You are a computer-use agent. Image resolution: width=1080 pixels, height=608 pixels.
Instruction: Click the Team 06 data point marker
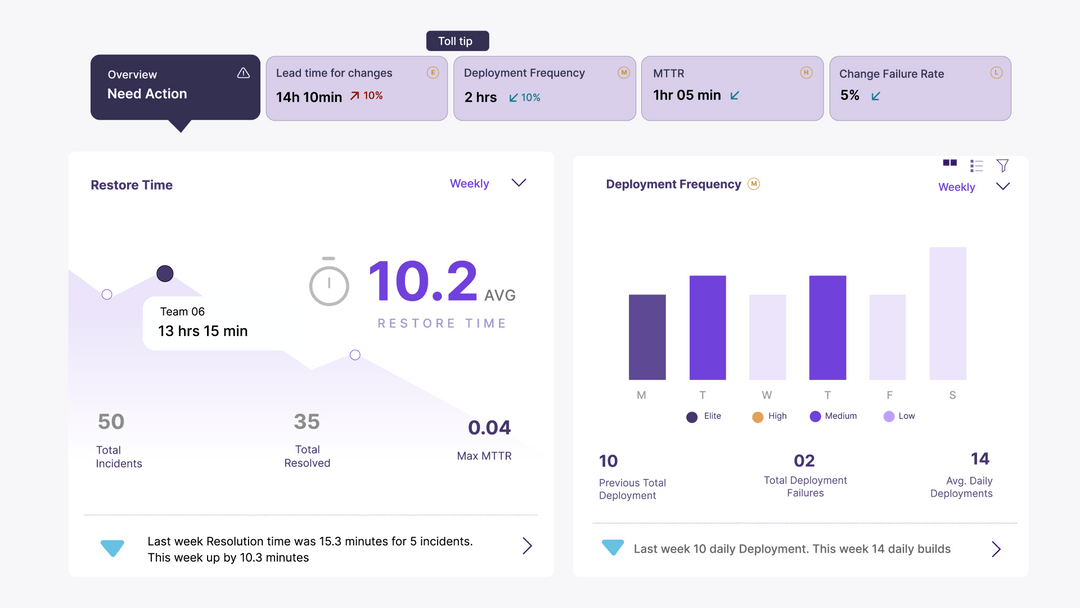[x=165, y=273]
